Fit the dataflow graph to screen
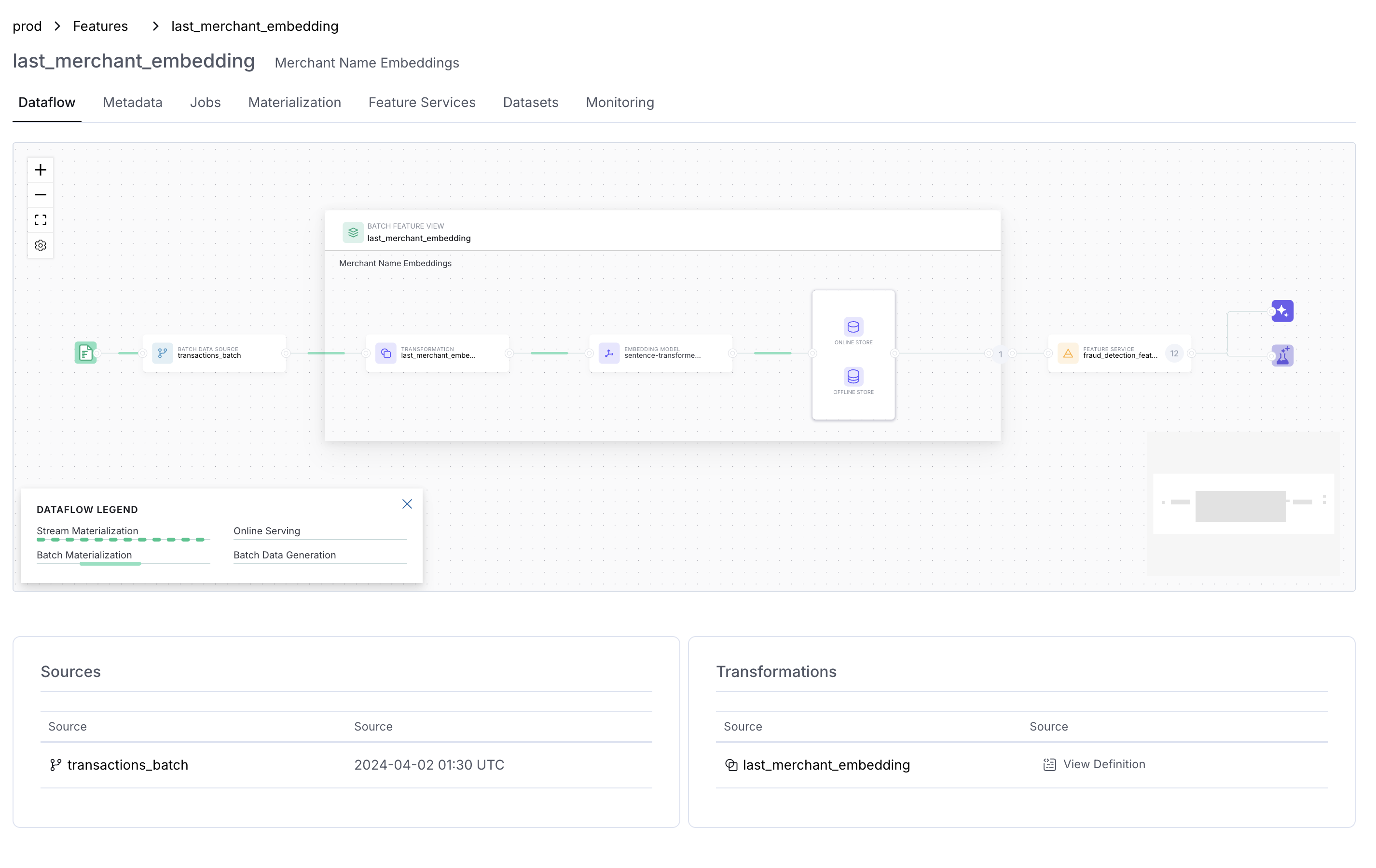 40,219
